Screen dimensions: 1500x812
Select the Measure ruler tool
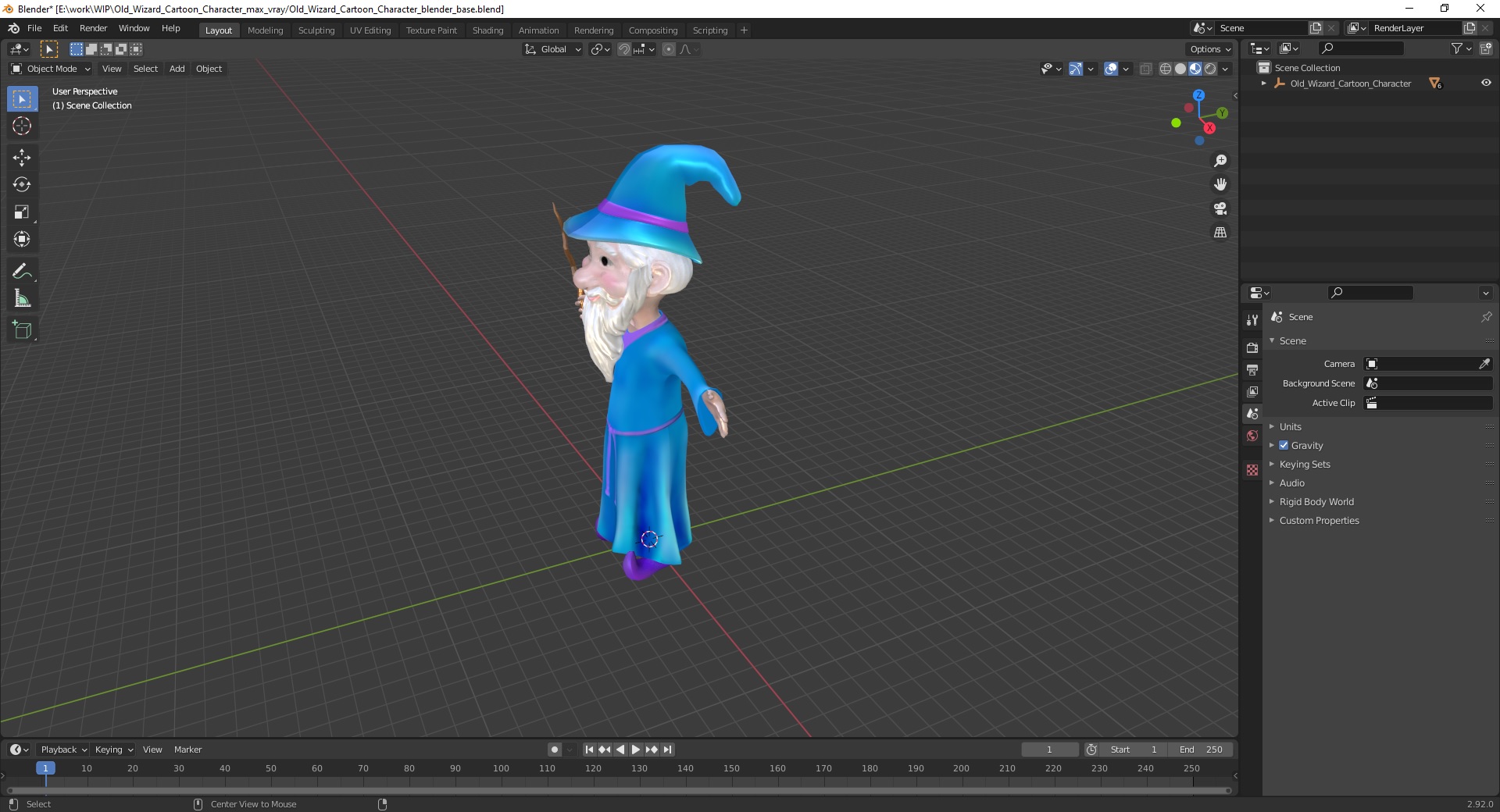coord(22,298)
